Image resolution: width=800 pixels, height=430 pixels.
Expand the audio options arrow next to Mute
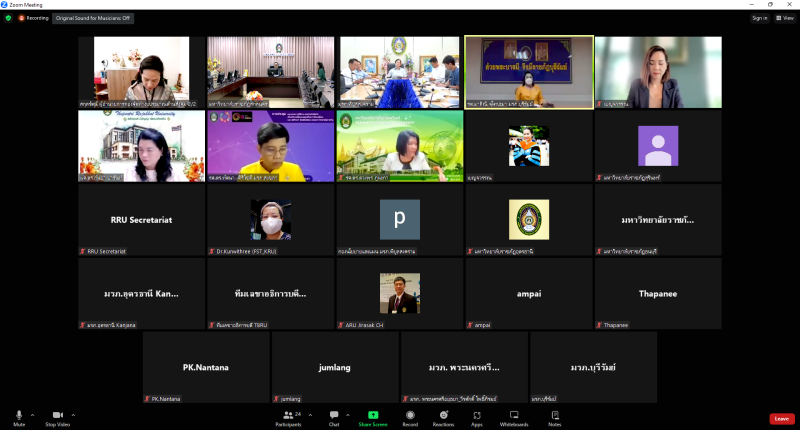tap(33, 414)
